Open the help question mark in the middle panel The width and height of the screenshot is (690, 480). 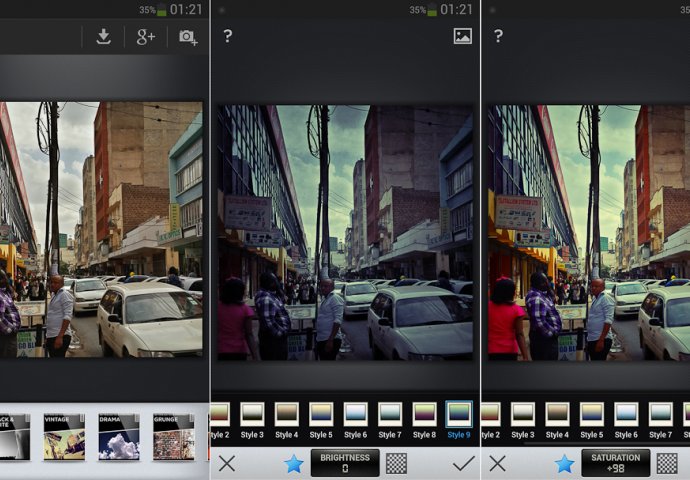pos(227,36)
